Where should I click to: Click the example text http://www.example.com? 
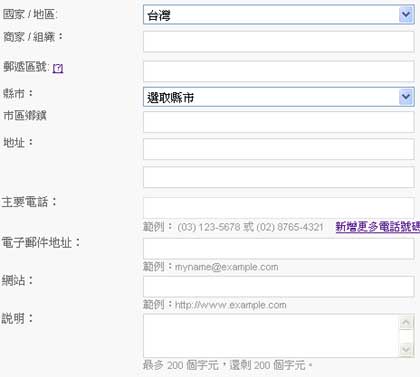tap(230, 305)
